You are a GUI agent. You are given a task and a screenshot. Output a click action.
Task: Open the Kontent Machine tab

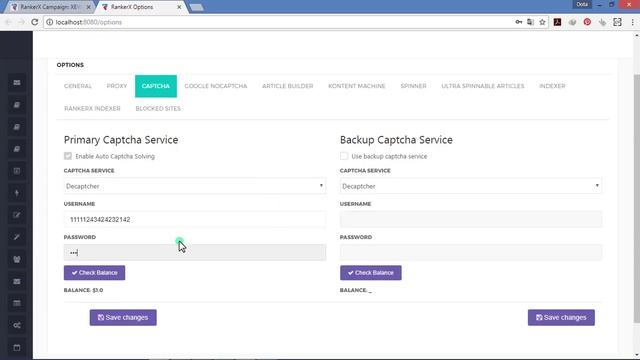click(357, 86)
